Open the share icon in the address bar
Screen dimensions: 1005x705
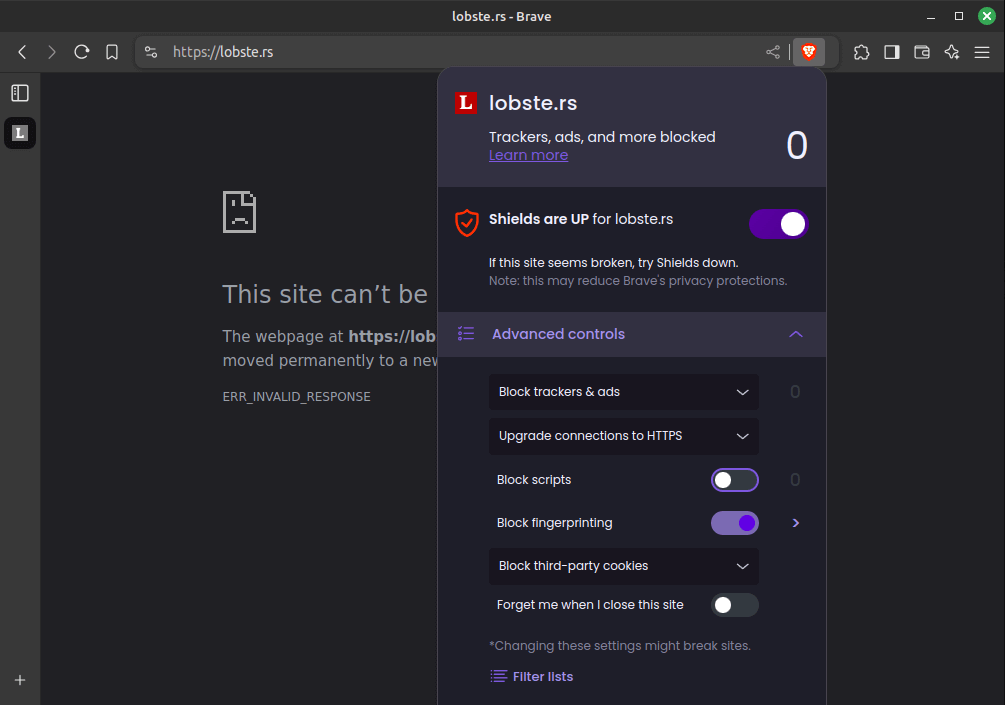(772, 51)
